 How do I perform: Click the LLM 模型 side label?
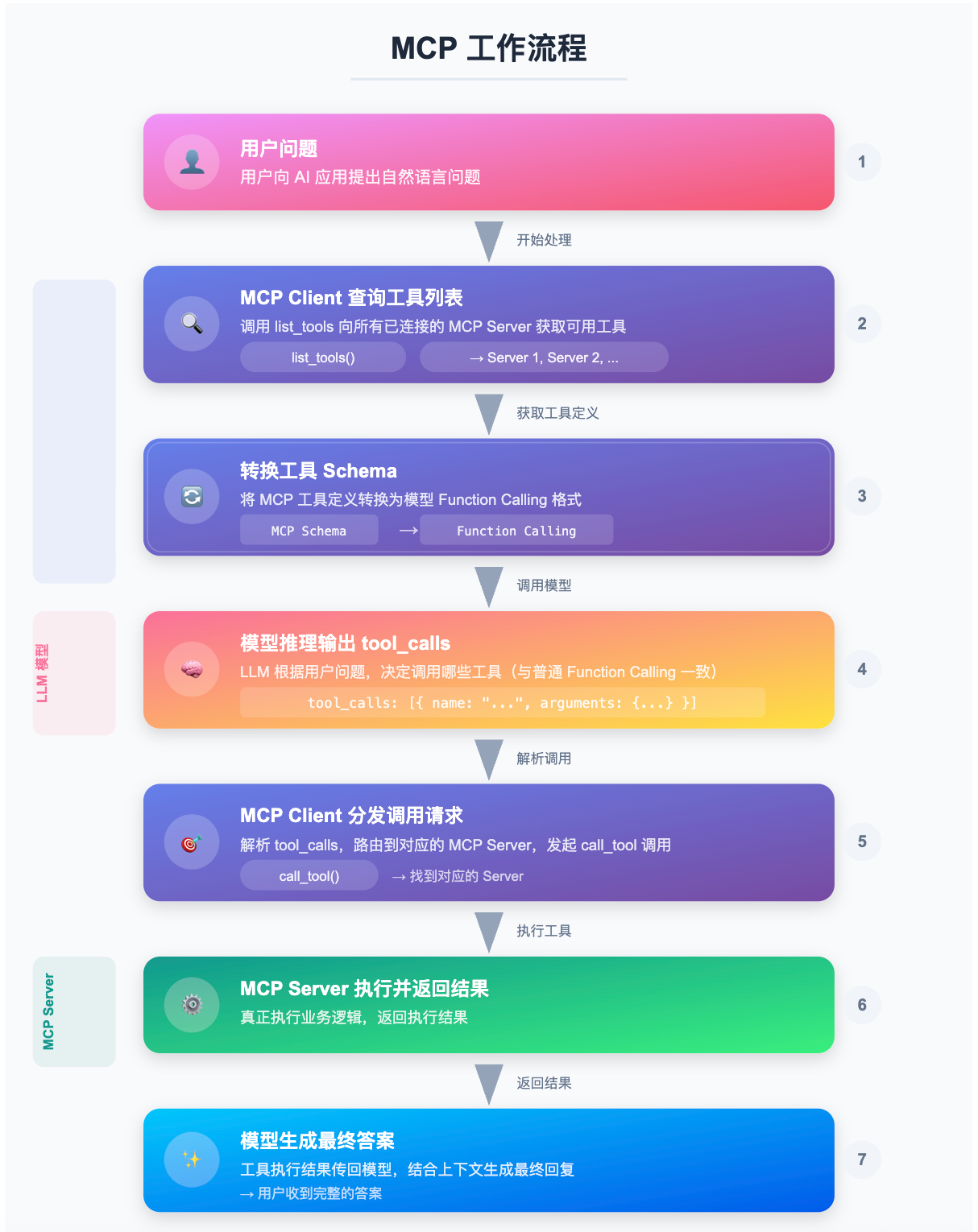pos(43,673)
